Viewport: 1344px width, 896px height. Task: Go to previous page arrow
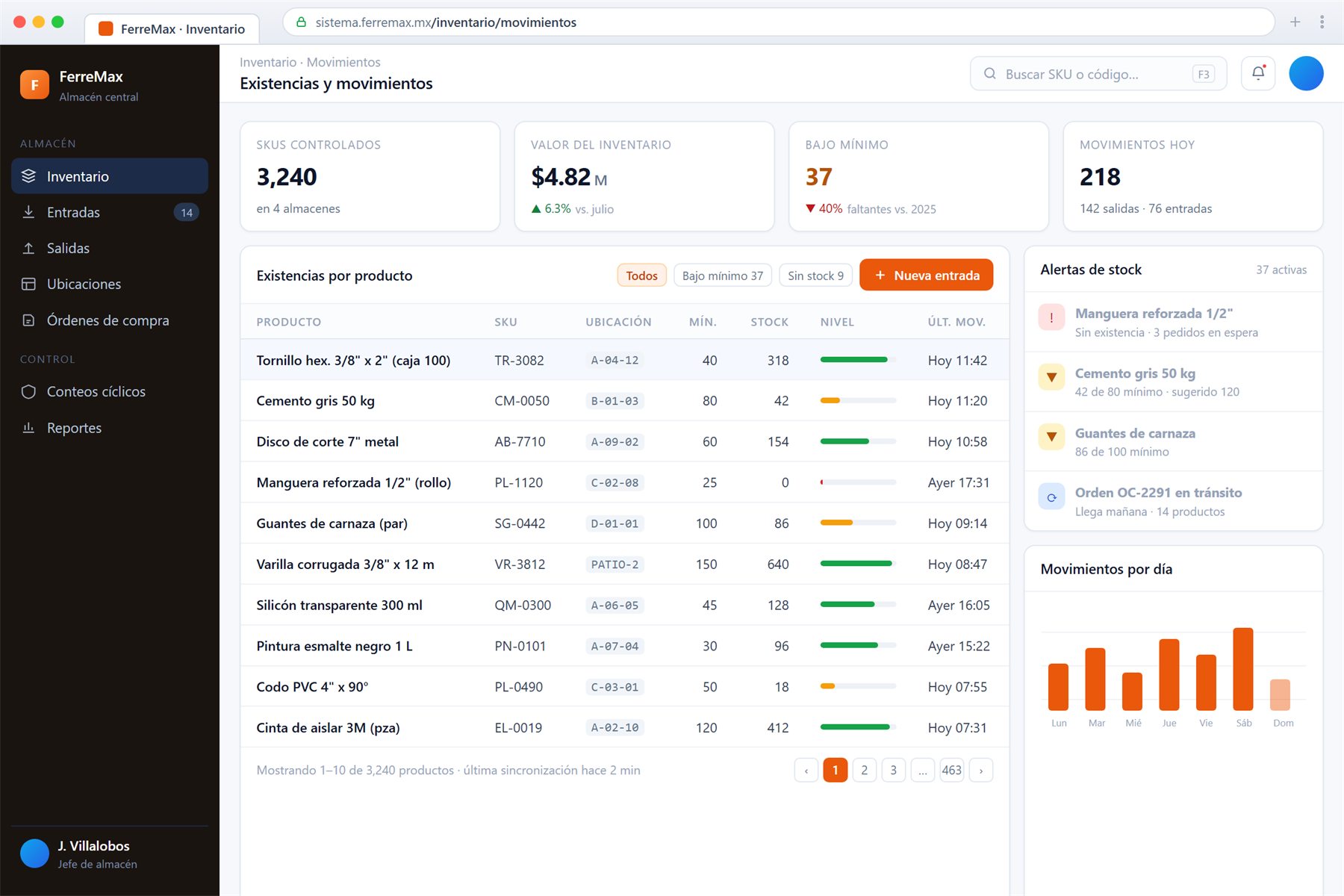806,770
